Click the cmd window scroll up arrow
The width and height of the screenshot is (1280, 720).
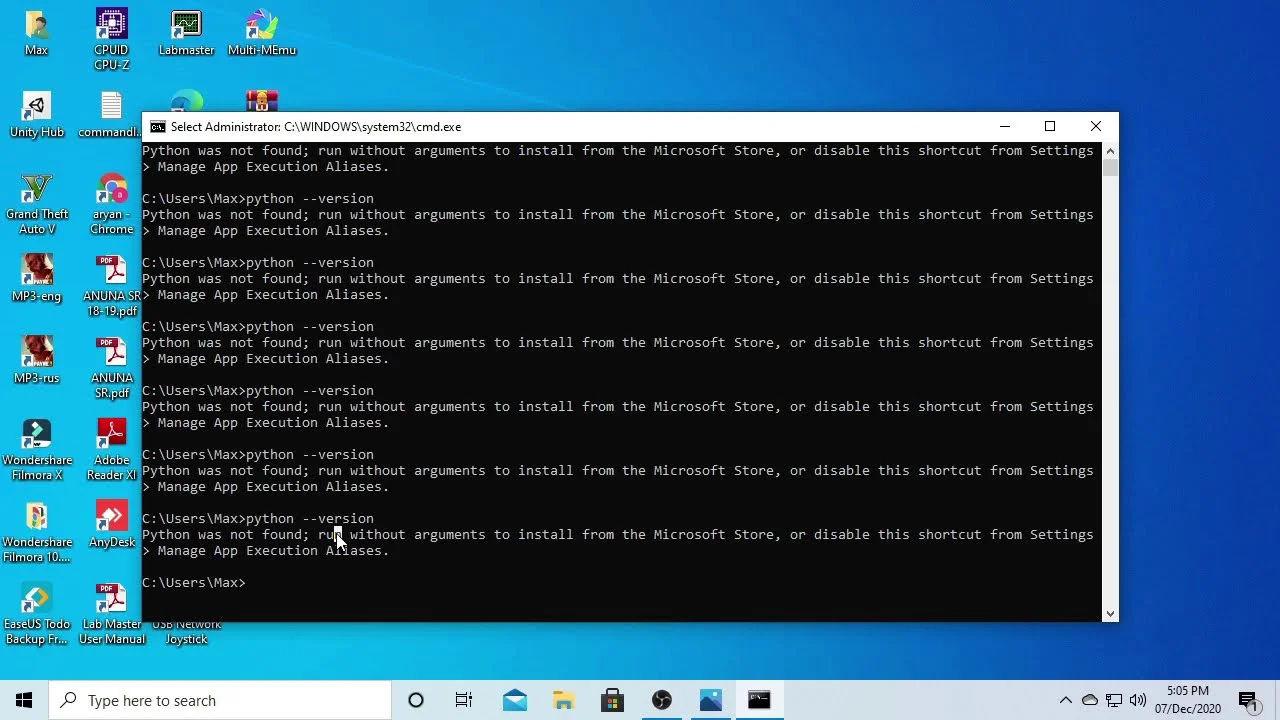pyautogui.click(x=1110, y=150)
